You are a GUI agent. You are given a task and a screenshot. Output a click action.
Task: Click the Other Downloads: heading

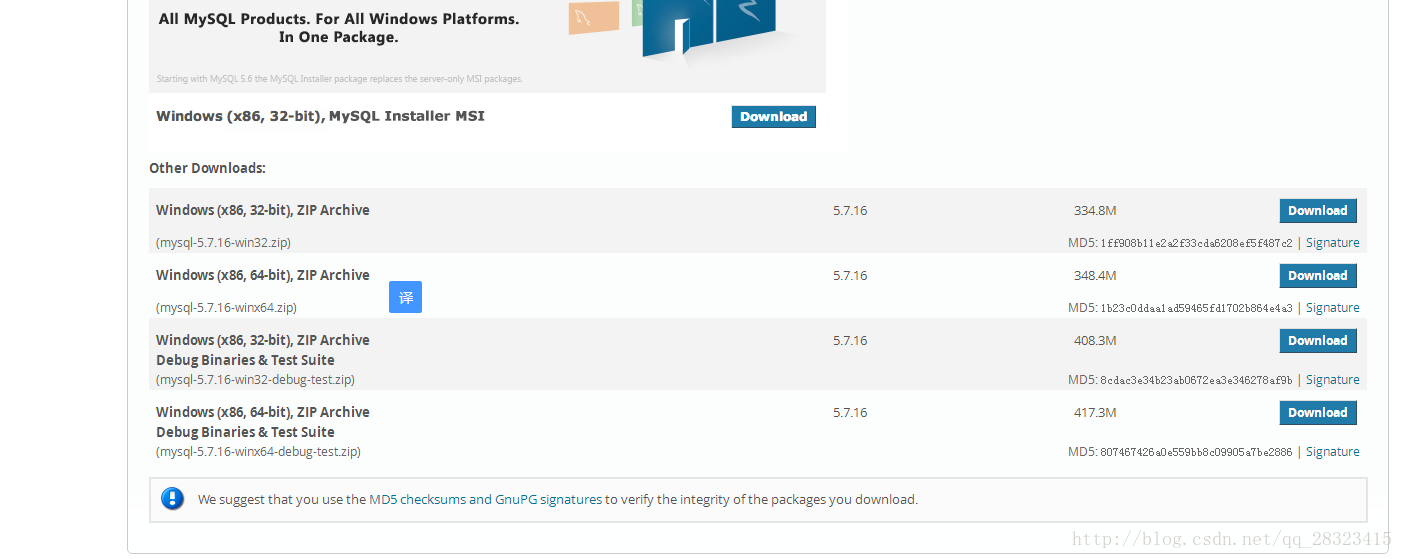(x=207, y=168)
